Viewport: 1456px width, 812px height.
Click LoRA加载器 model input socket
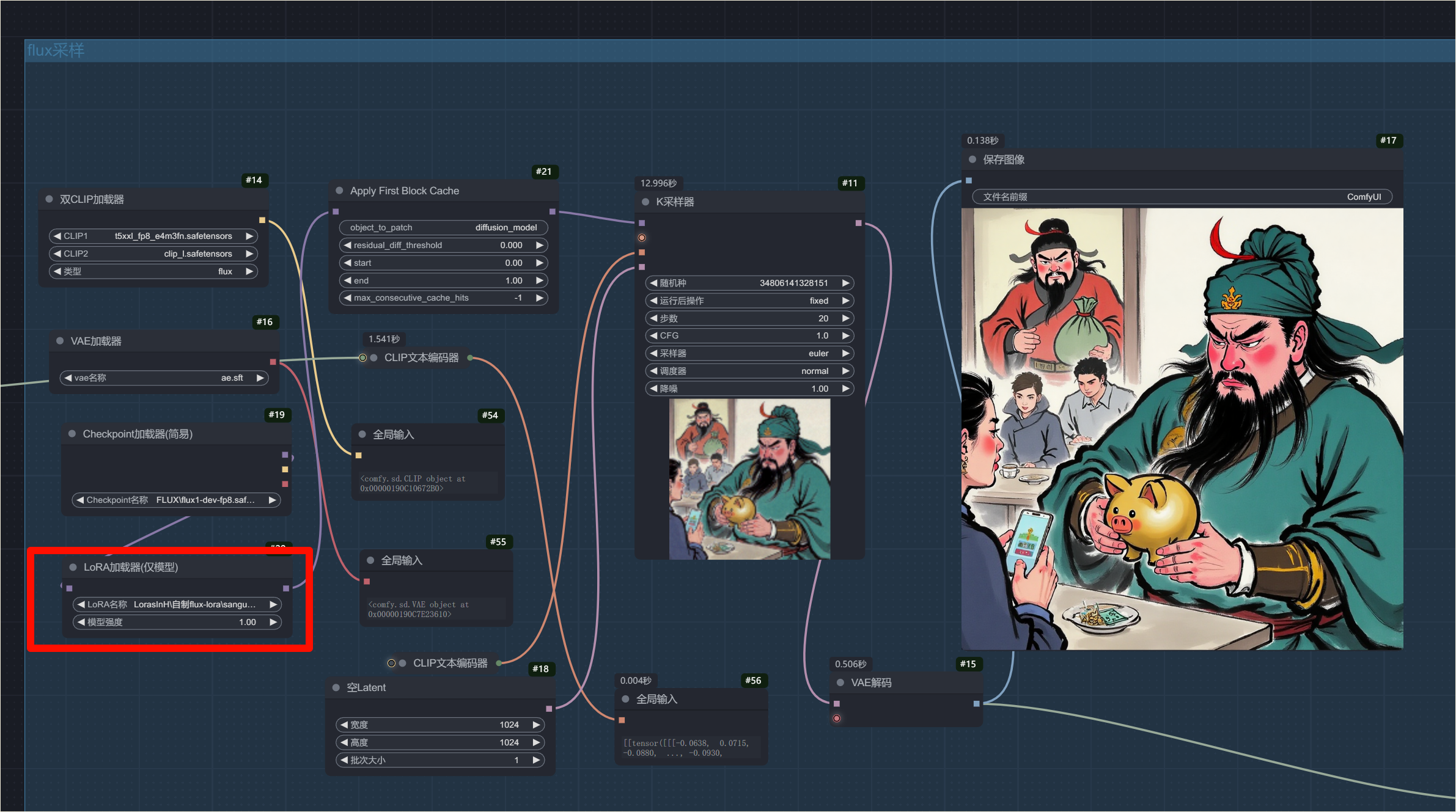[x=70, y=588]
